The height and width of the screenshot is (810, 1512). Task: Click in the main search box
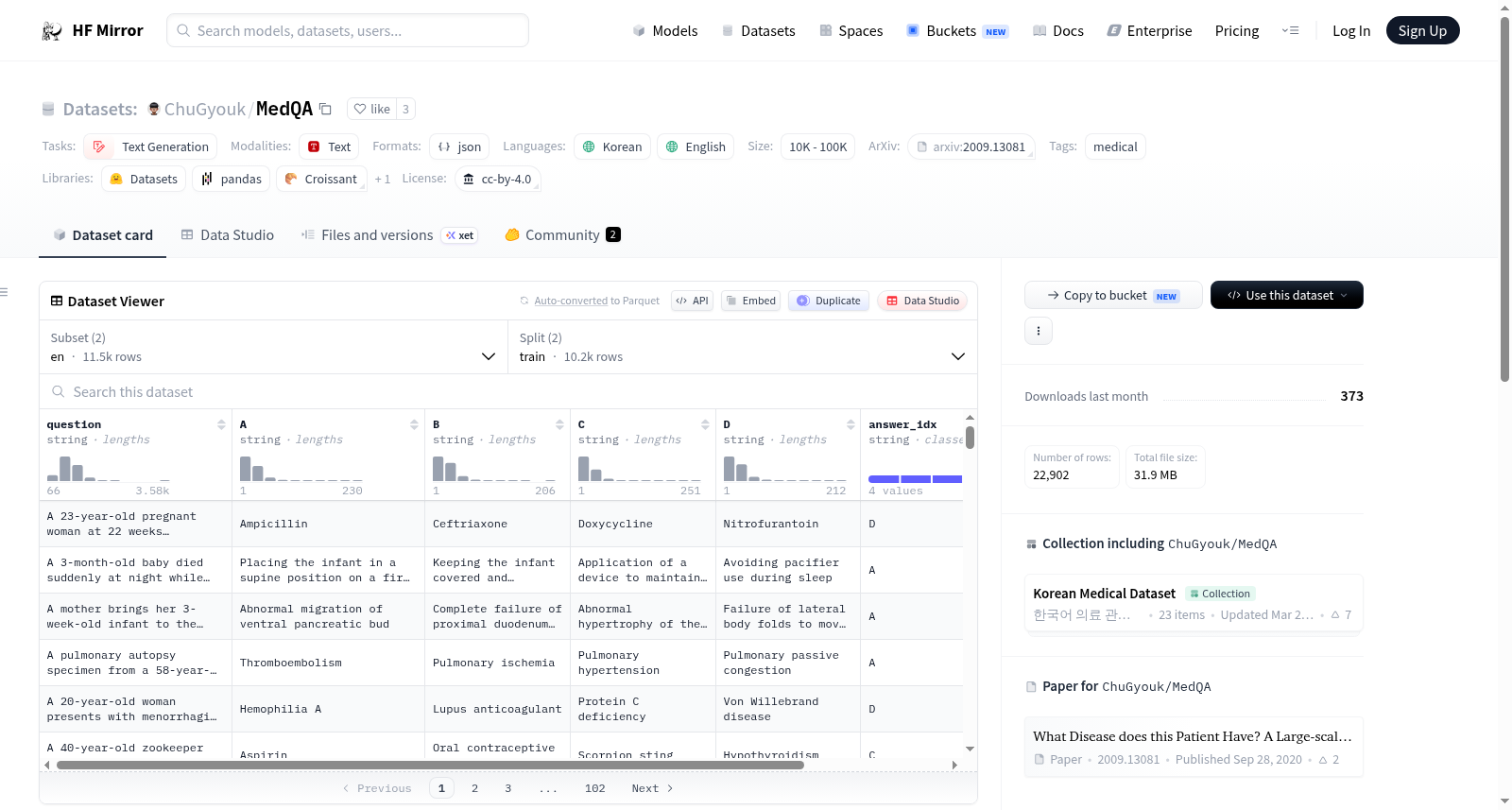point(348,30)
